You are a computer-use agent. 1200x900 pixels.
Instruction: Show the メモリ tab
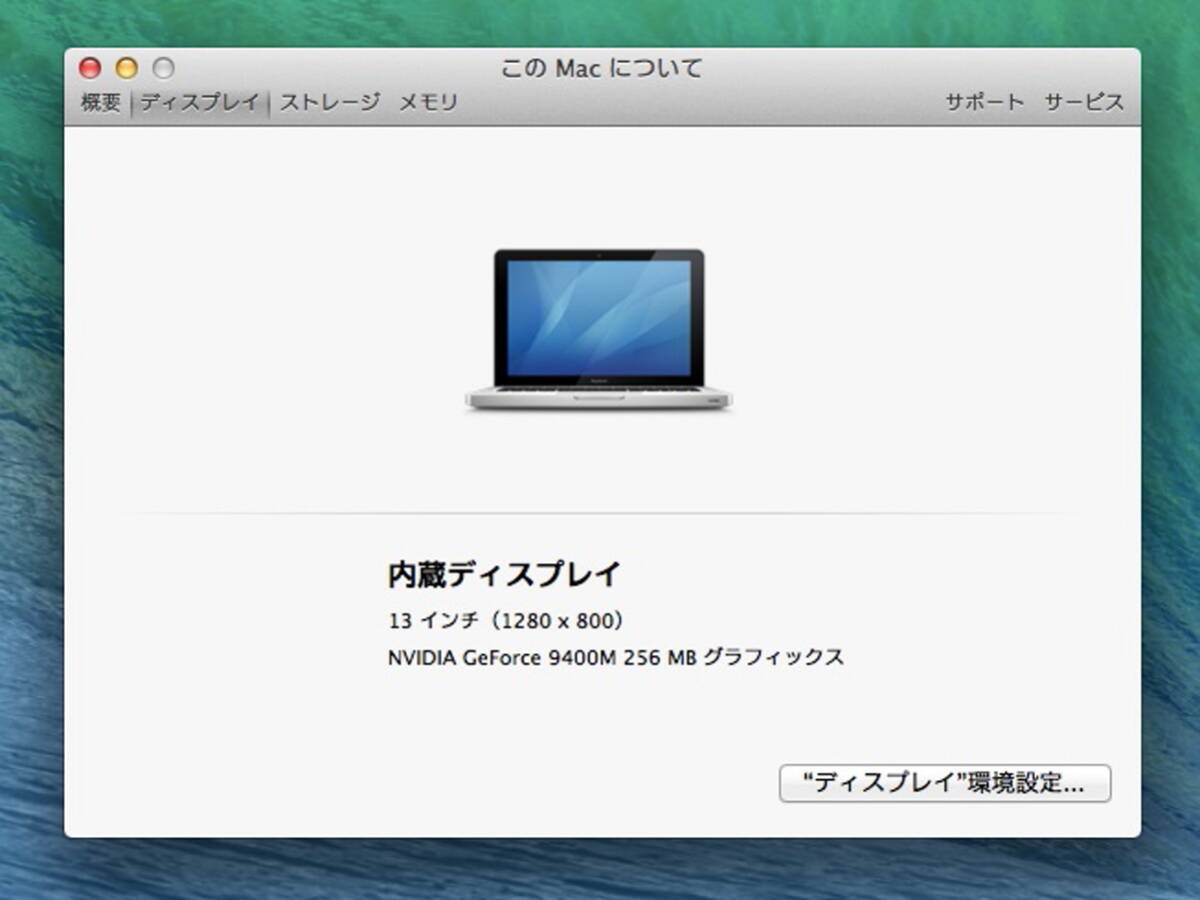coord(429,102)
